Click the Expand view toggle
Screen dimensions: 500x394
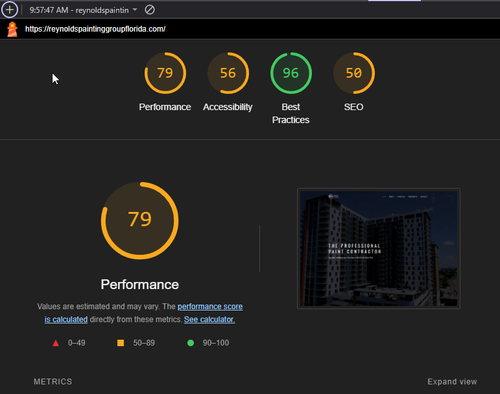pyautogui.click(x=452, y=382)
